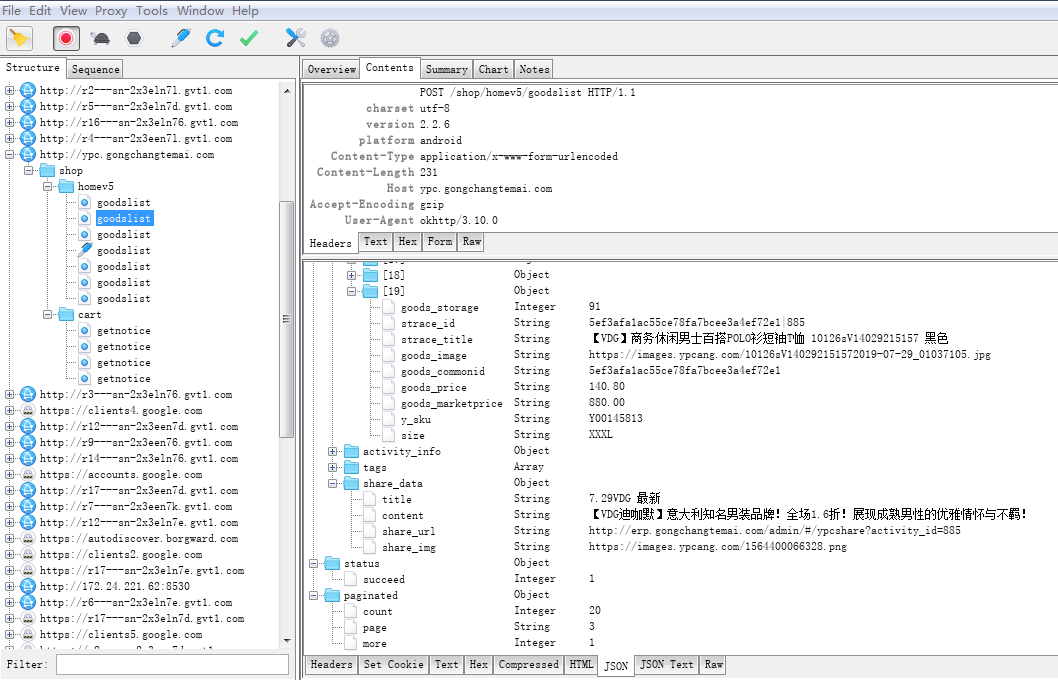Click the https://accounts.google.com lock icon
This screenshot has width=1058, height=680.
coord(28,474)
